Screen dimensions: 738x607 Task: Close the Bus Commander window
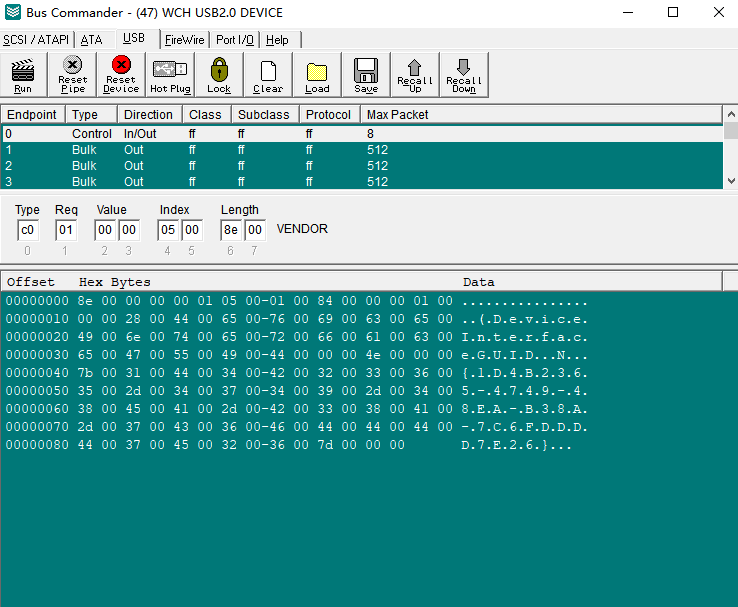pos(718,12)
